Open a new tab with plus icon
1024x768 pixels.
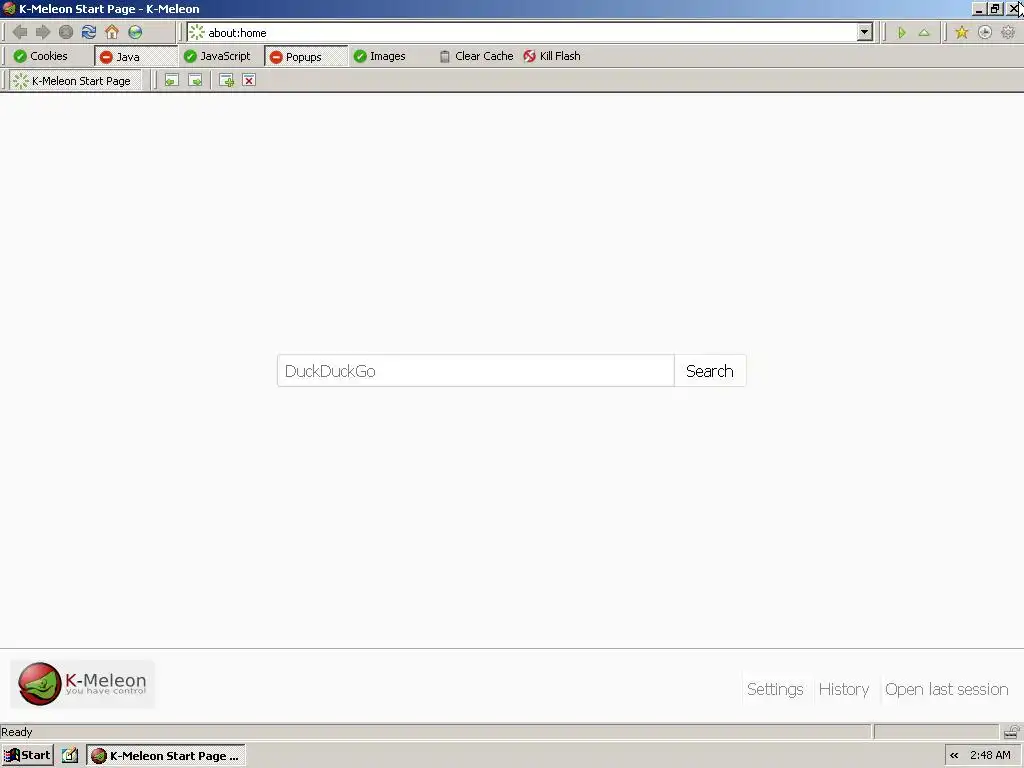[x=226, y=80]
